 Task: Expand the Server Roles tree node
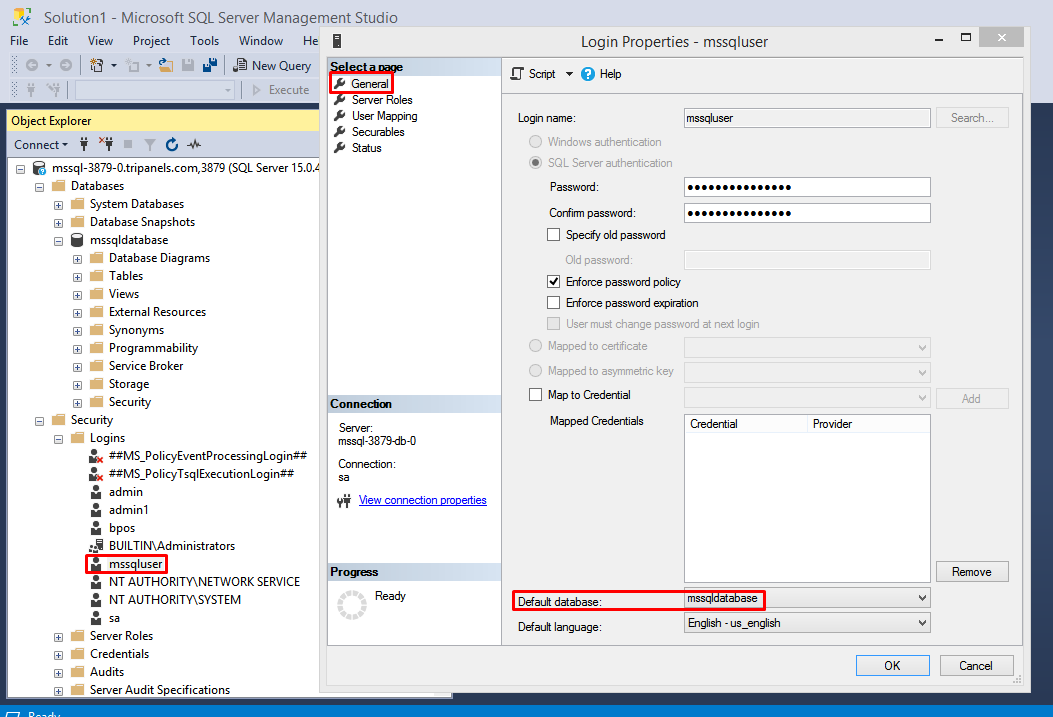tap(59, 636)
